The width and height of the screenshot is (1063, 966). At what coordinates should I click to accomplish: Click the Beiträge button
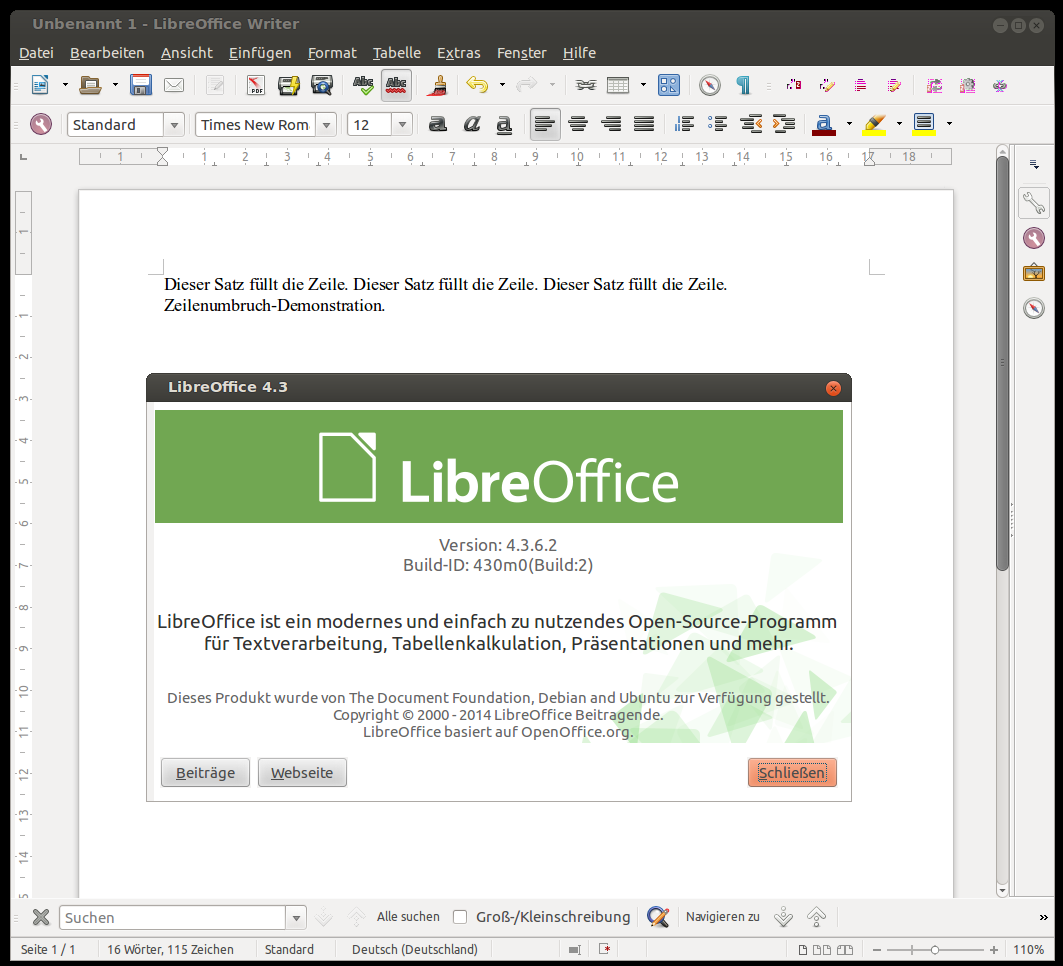tap(205, 773)
